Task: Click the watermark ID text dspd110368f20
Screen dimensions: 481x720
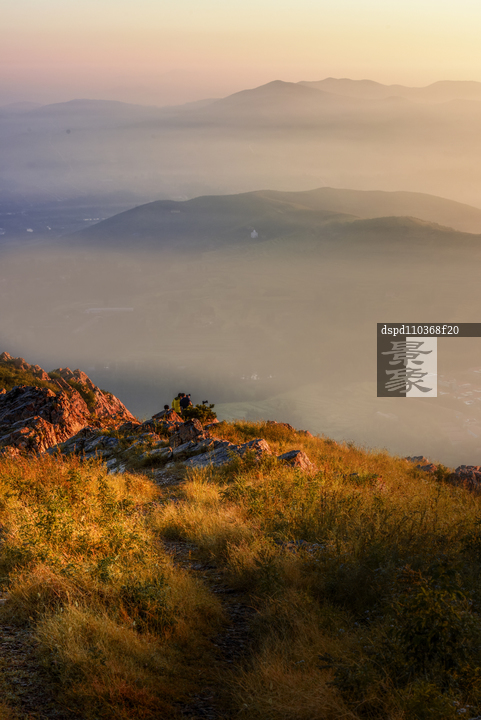Action: [419, 330]
